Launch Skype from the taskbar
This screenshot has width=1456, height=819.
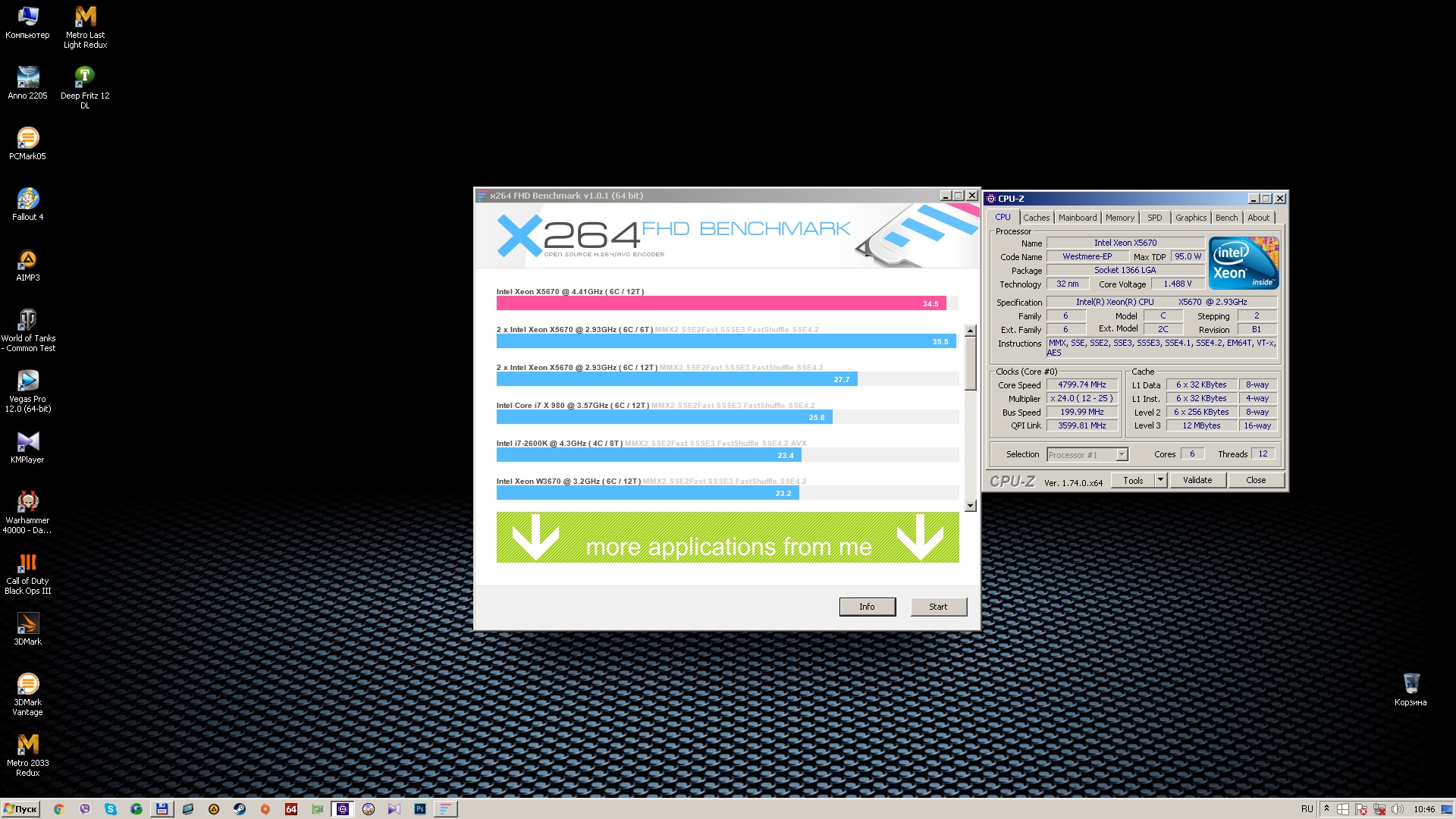pyautogui.click(x=111, y=809)
